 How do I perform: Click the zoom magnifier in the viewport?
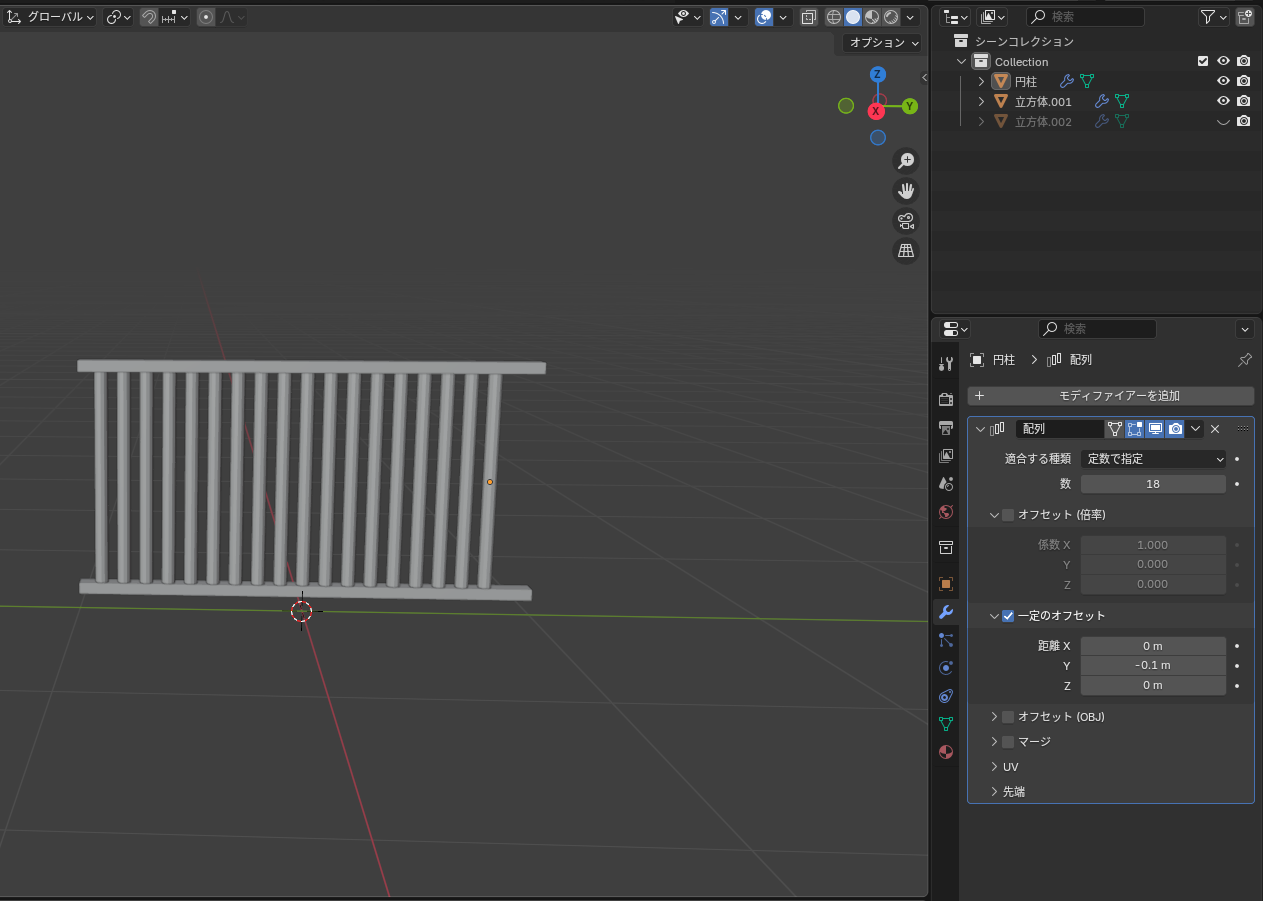coord(906,161)
